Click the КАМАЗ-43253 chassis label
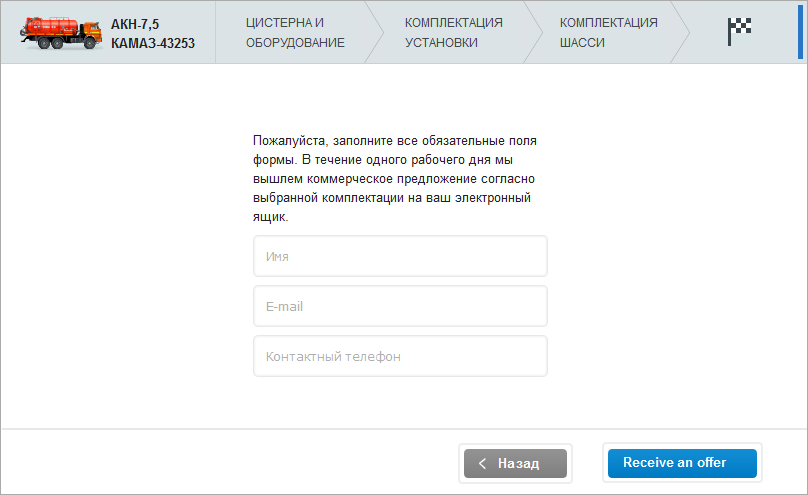 [153, 43]
